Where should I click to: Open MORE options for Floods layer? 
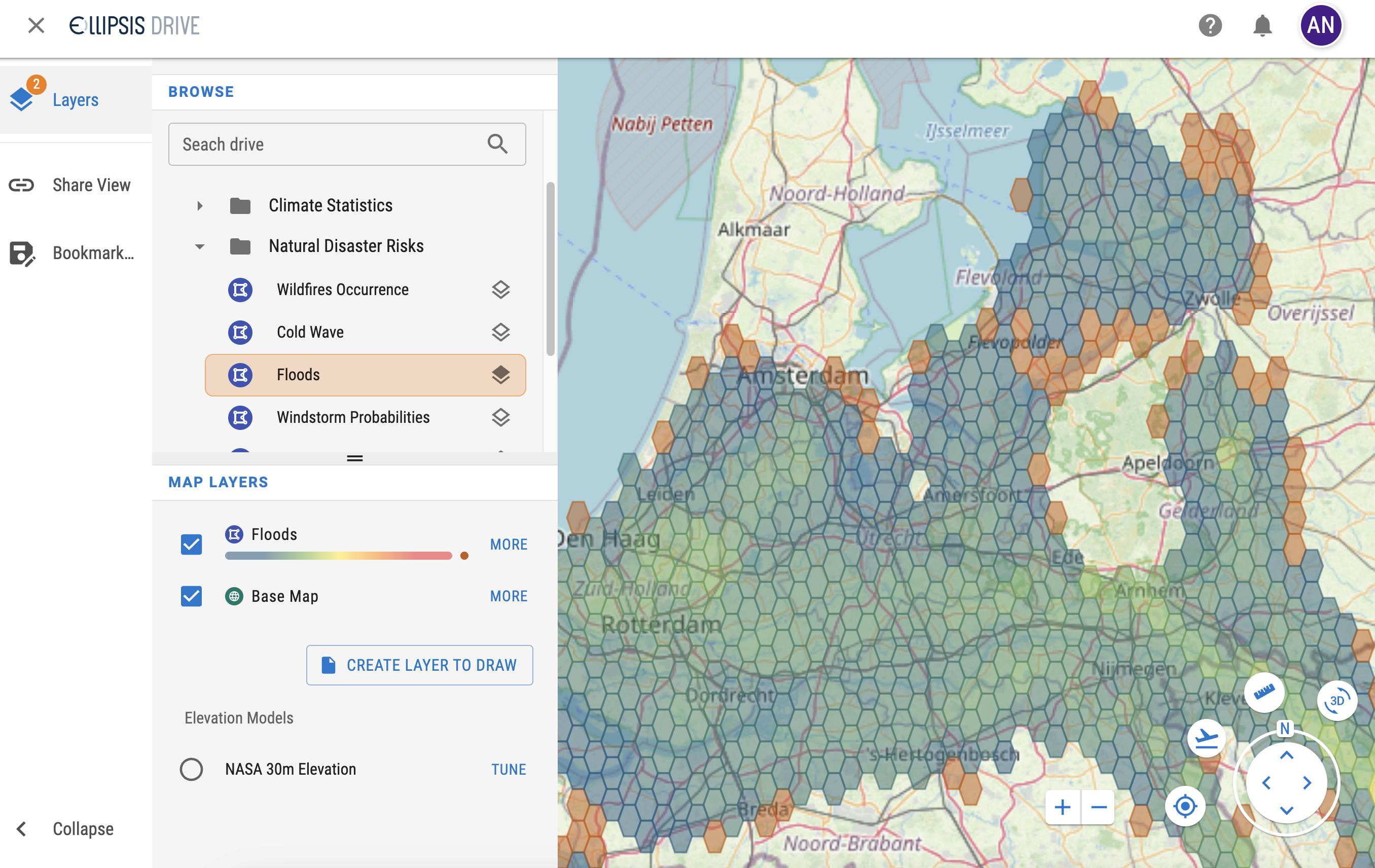tap(509, 544)
